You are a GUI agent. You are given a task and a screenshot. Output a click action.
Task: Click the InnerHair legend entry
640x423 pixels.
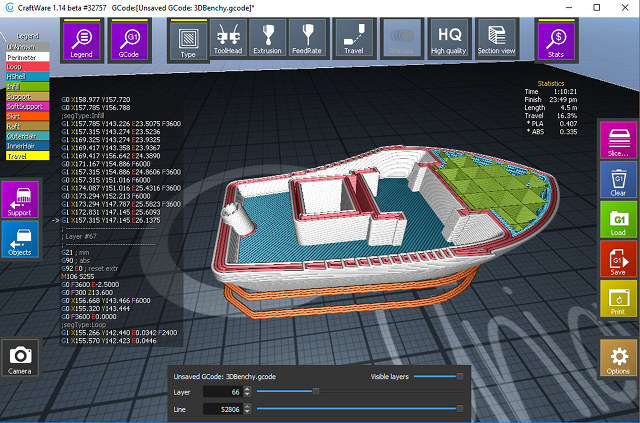point(28,146)
